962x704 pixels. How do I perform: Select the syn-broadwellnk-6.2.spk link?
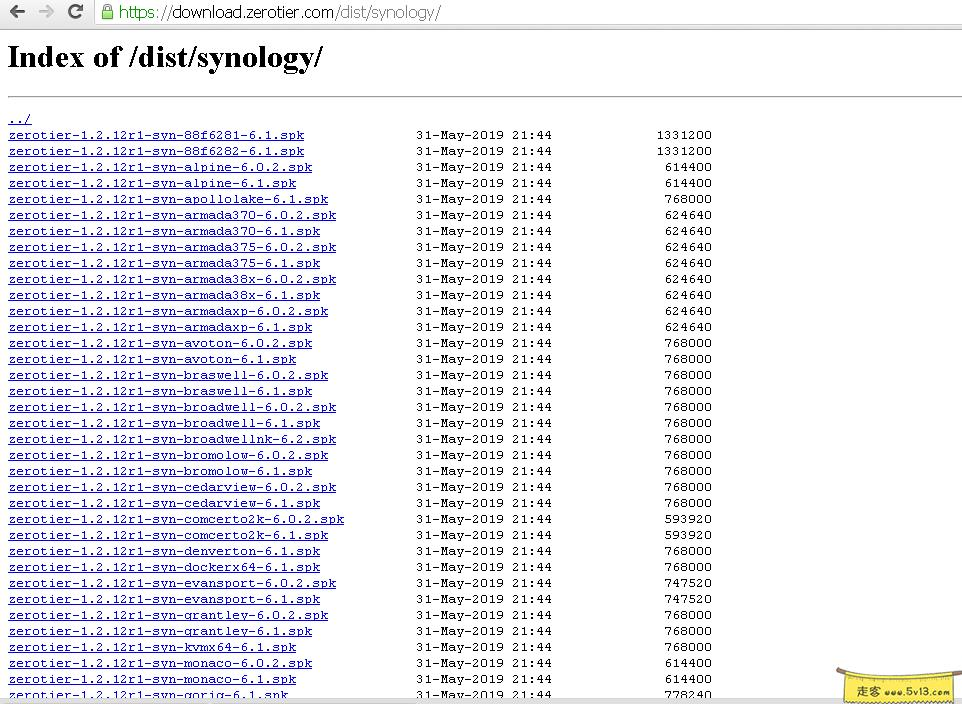(172, 439)
